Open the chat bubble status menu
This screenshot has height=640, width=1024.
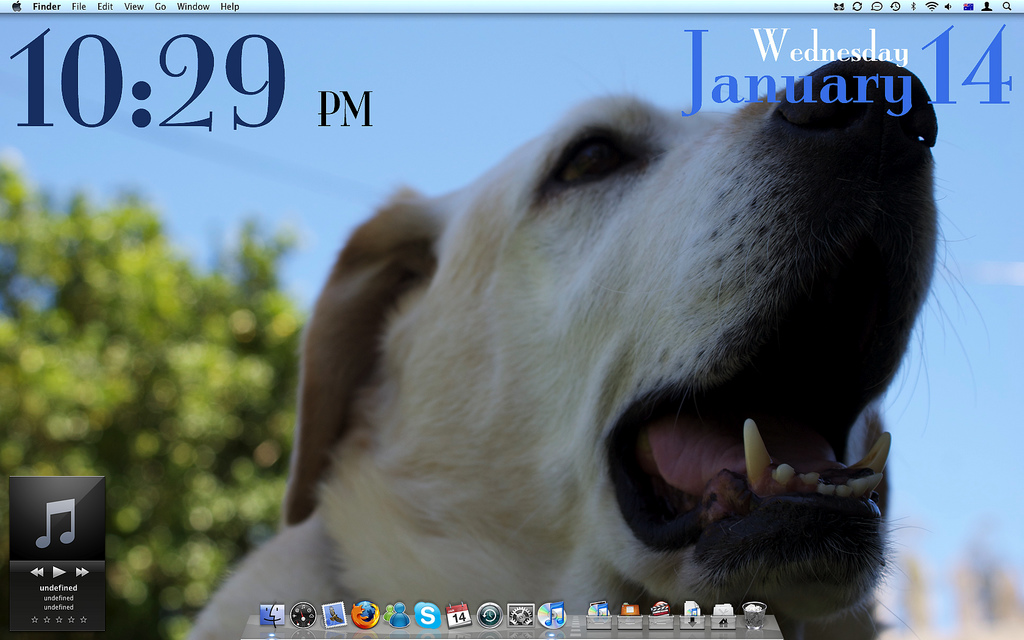[876, 7]
